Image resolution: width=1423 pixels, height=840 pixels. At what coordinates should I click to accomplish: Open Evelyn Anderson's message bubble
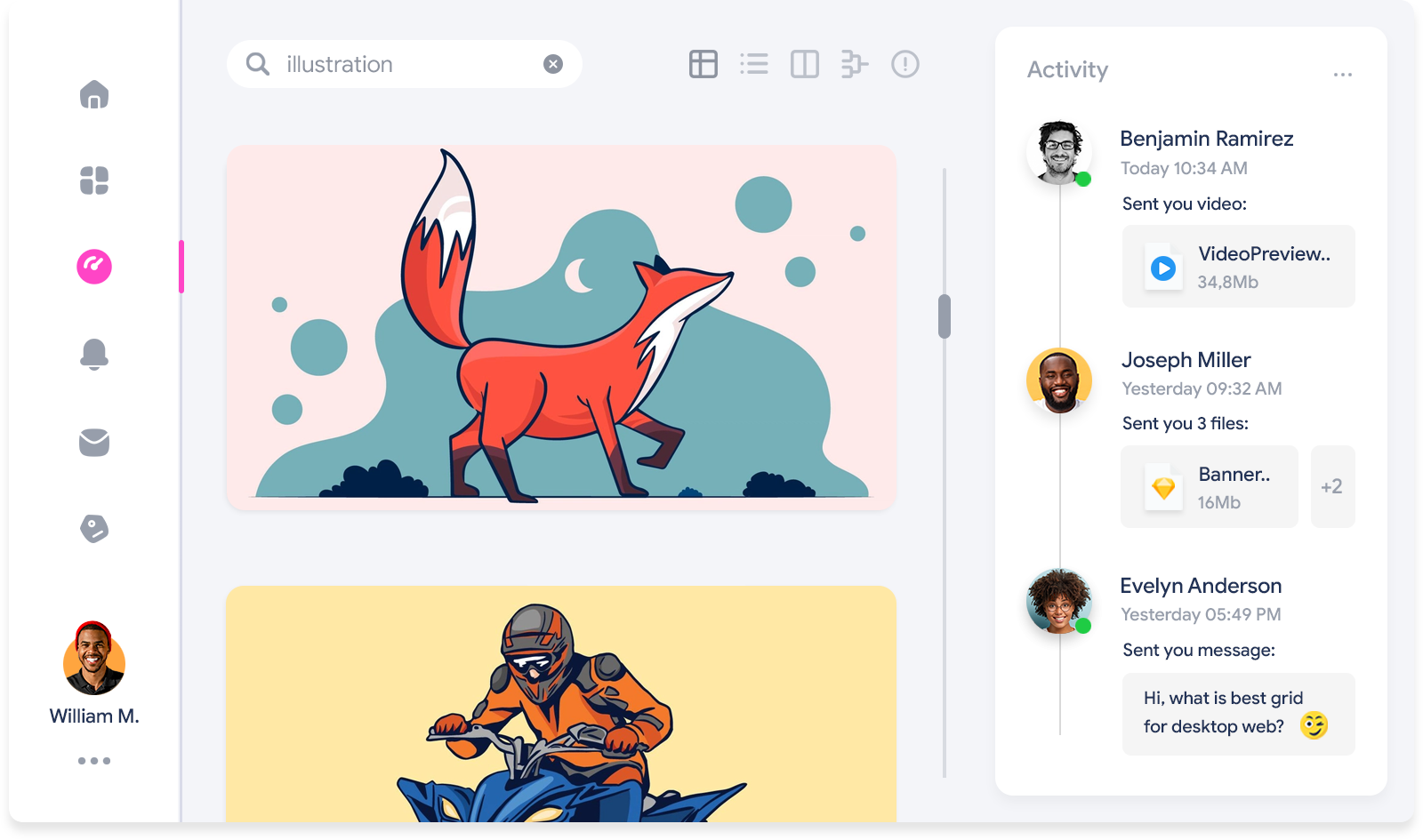(1238, 714)
